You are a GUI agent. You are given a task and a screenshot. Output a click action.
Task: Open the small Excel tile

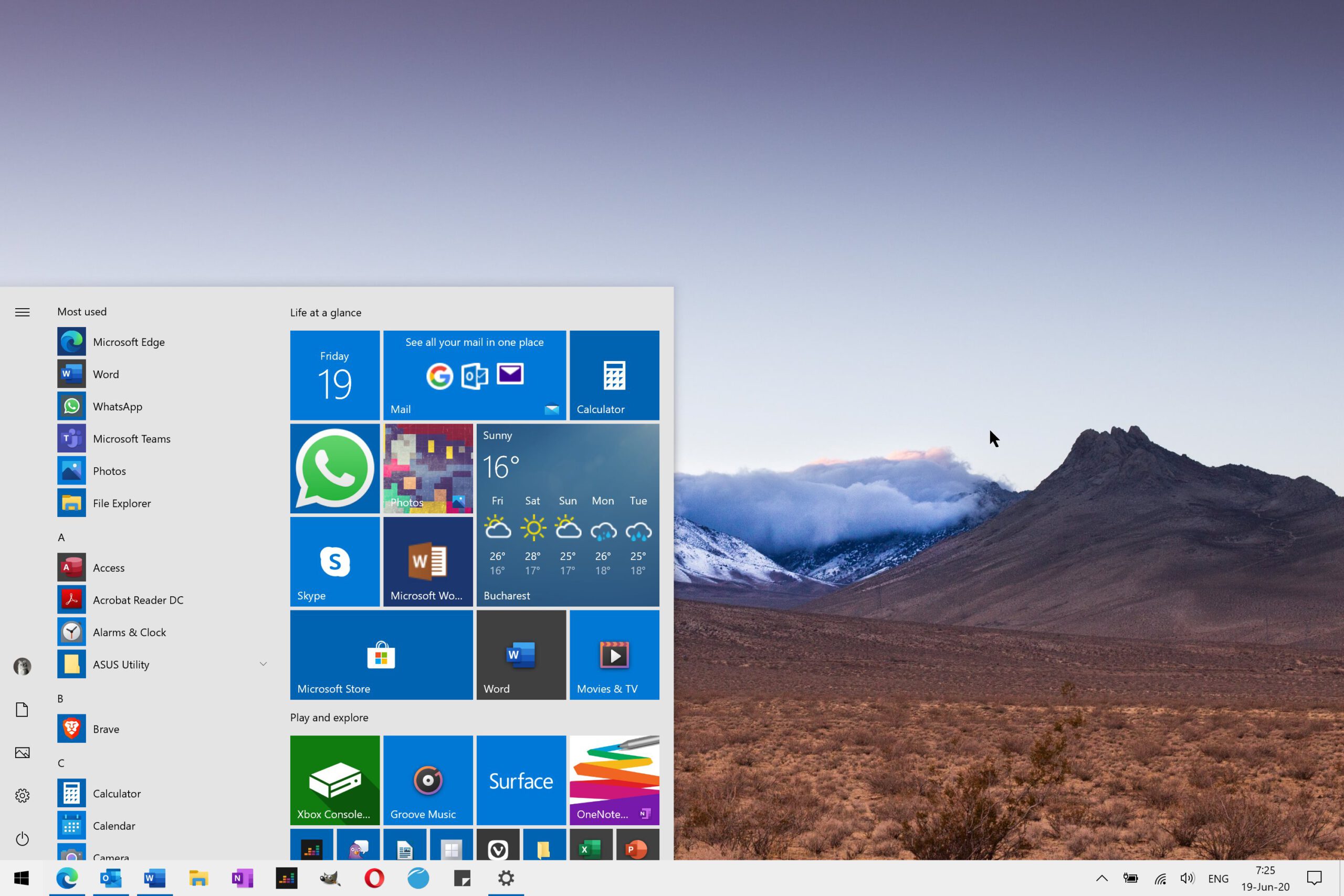tap(591, 845)
